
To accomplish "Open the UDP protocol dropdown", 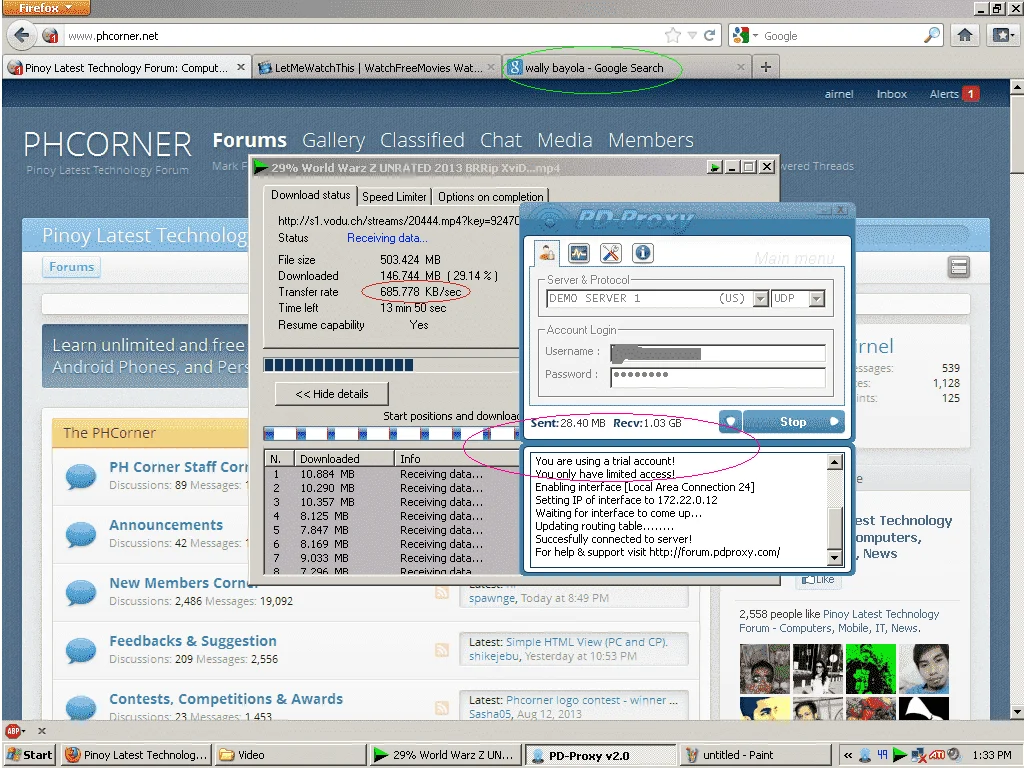I will 817,298.
